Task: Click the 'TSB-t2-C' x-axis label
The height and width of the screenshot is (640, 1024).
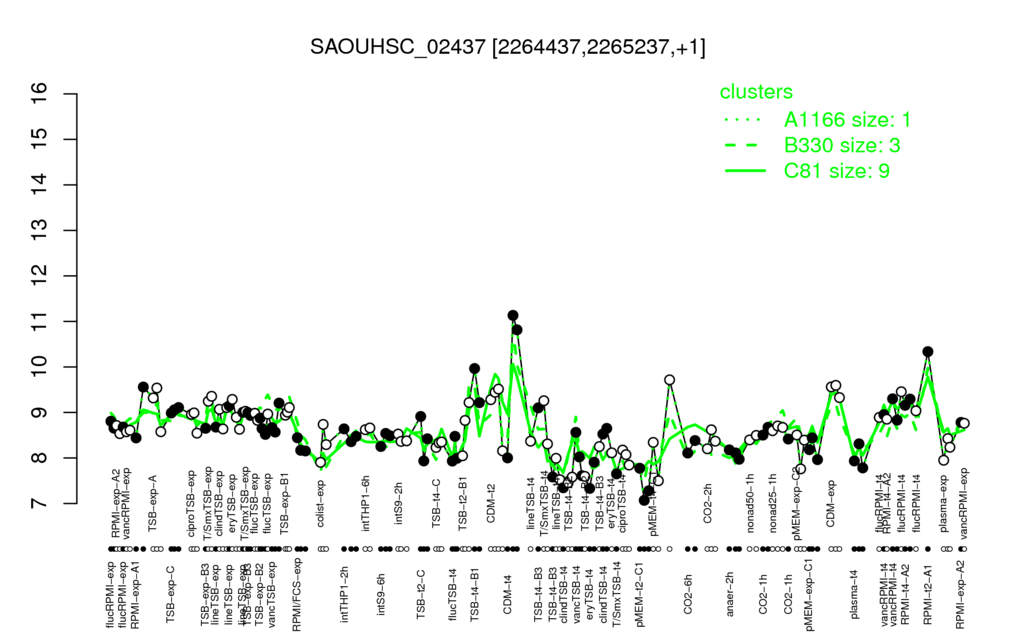Action: click(421, 595)
